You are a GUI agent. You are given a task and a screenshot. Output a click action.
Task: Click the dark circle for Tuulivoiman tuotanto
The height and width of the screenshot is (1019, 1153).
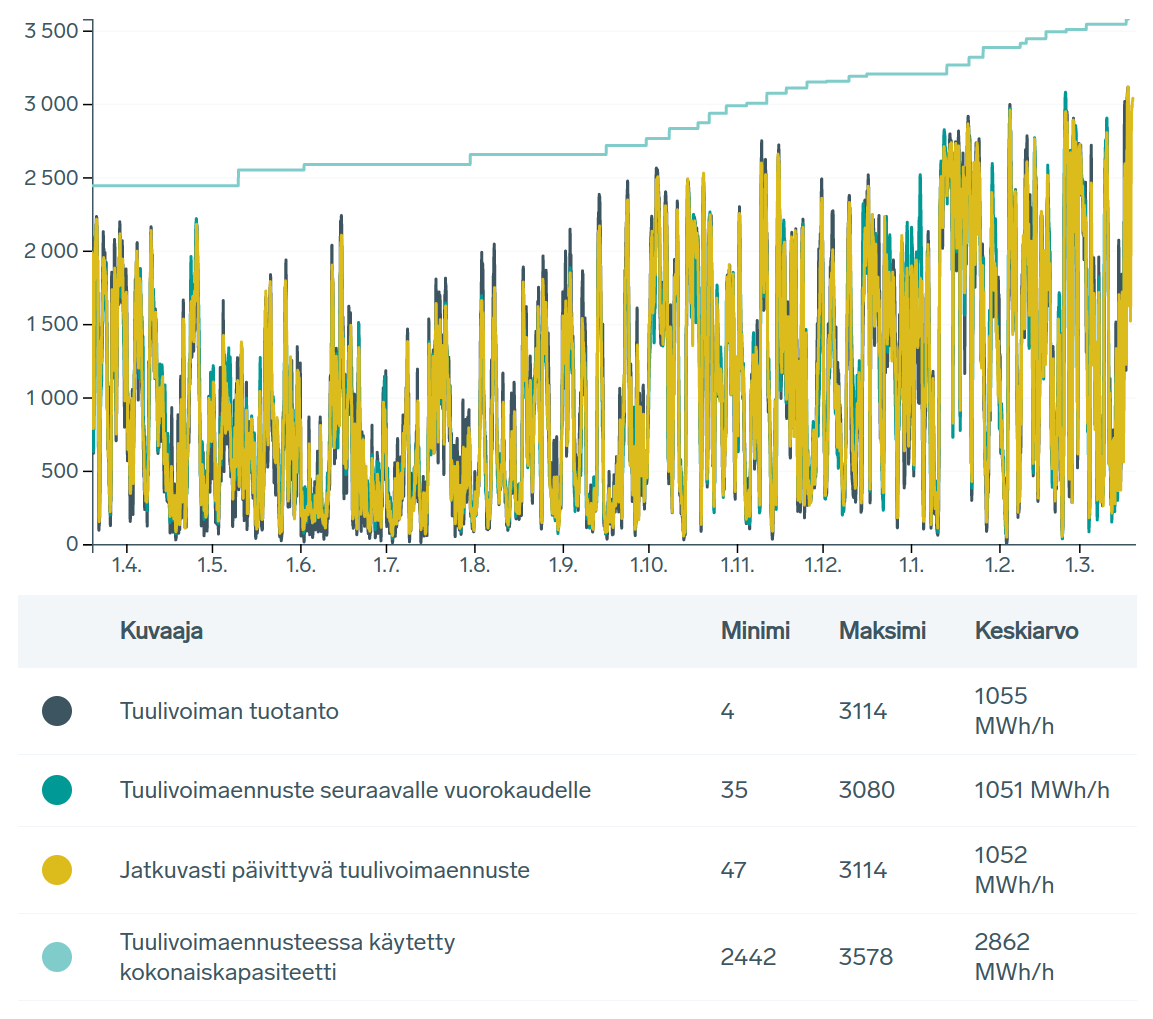[57, 711]
